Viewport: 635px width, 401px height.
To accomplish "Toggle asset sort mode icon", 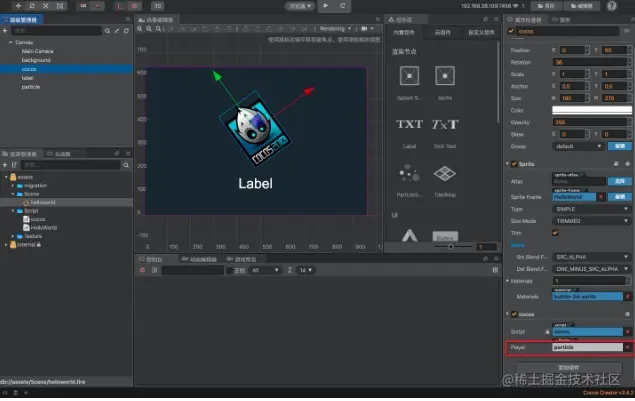I will [14, 165].
